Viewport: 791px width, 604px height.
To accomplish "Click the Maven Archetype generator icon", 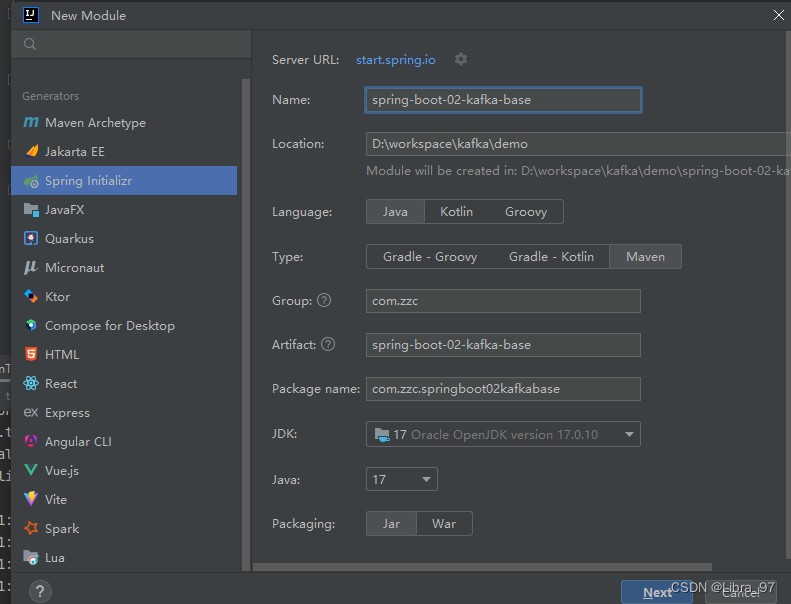I will click(x=31, y=122).
